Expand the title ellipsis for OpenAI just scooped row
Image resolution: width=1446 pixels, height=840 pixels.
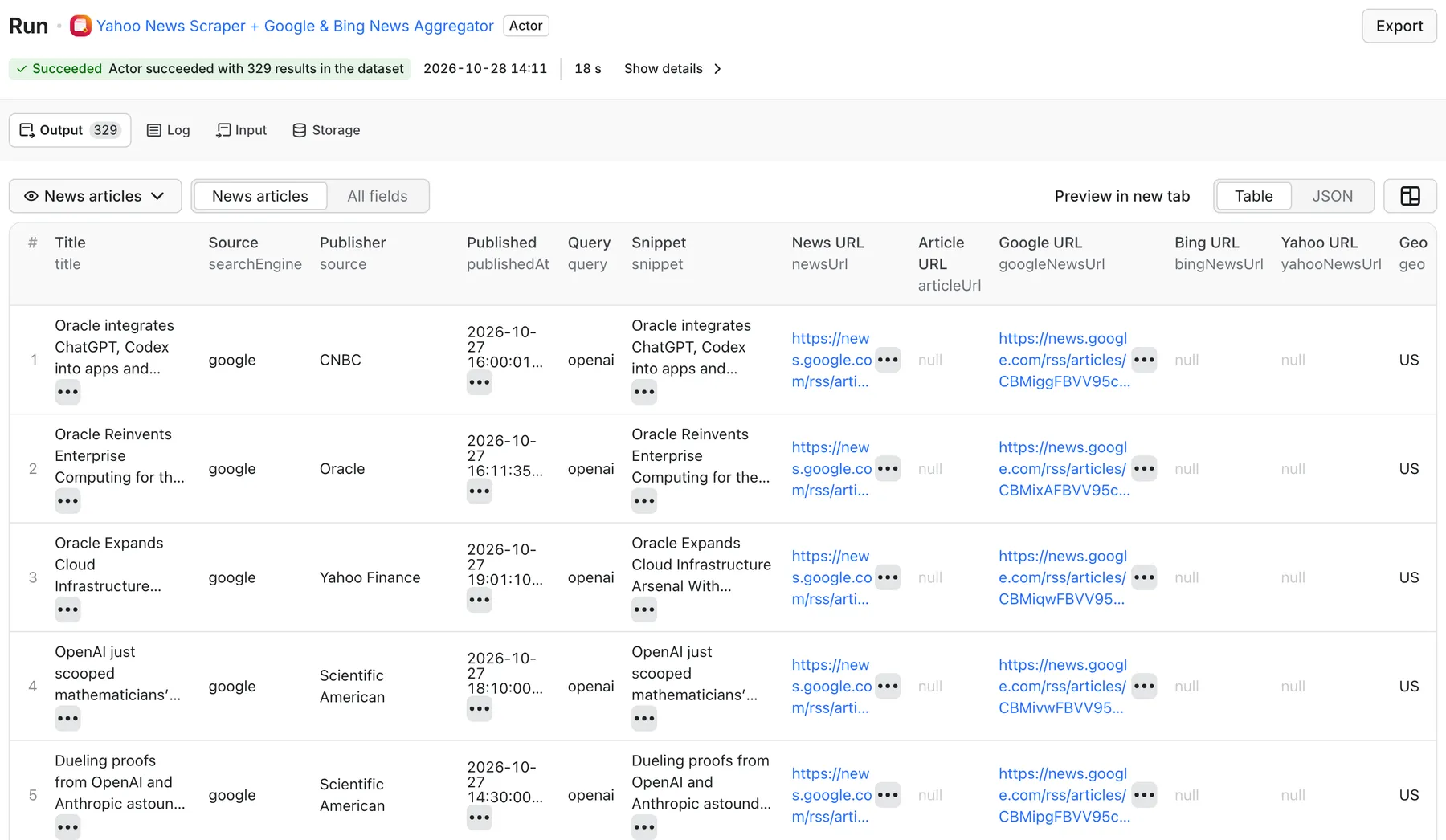point(67,719)
